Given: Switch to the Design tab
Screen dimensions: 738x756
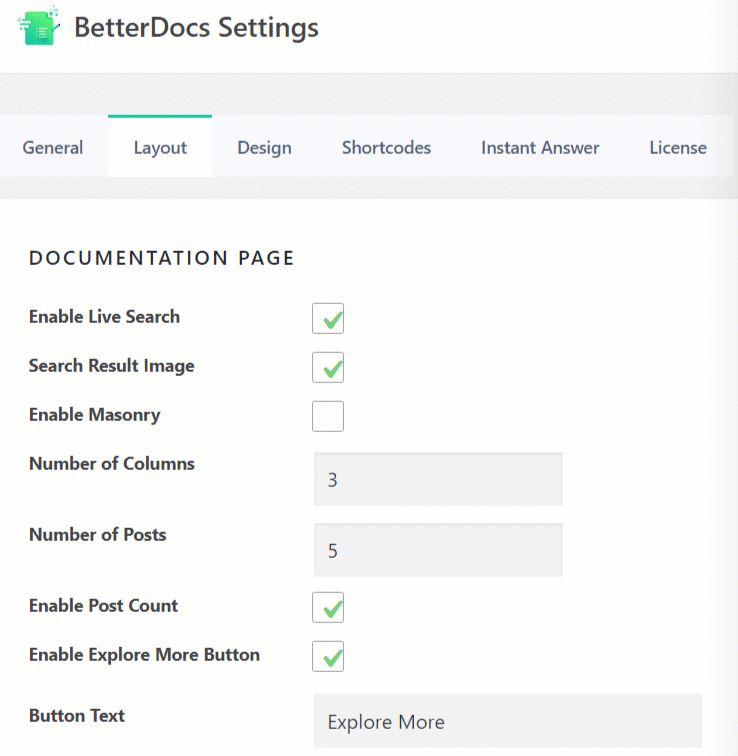Looking at the screenshot, I should coord(264,147).
